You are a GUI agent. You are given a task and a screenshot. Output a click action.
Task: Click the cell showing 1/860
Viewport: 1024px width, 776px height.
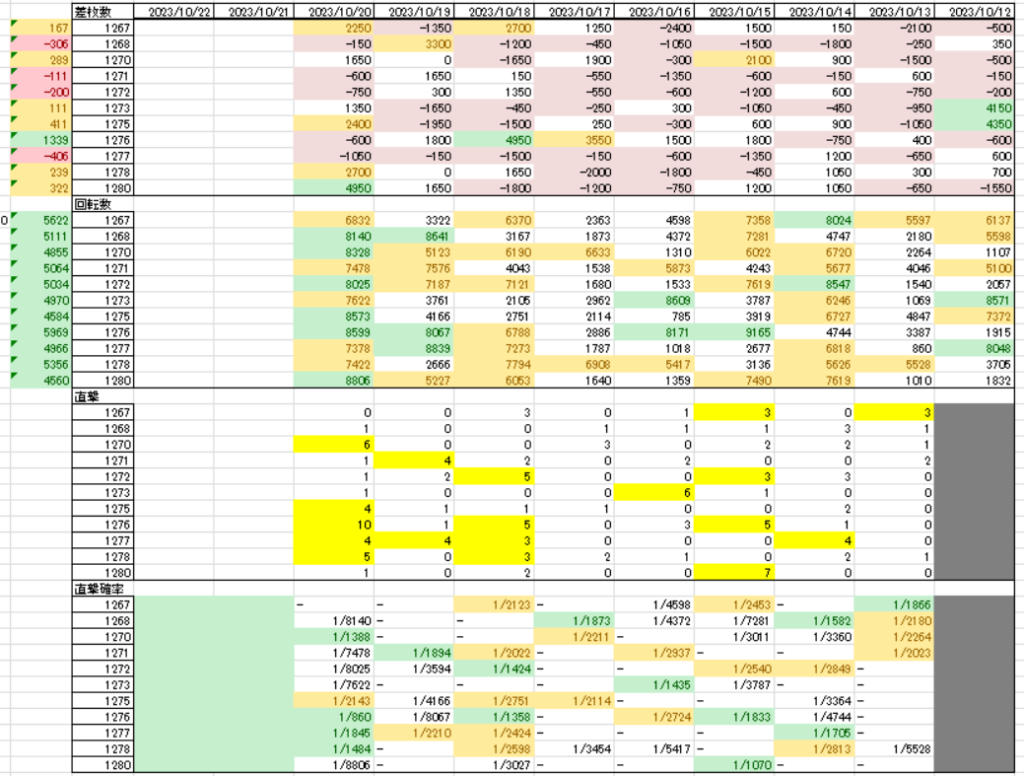333,716
